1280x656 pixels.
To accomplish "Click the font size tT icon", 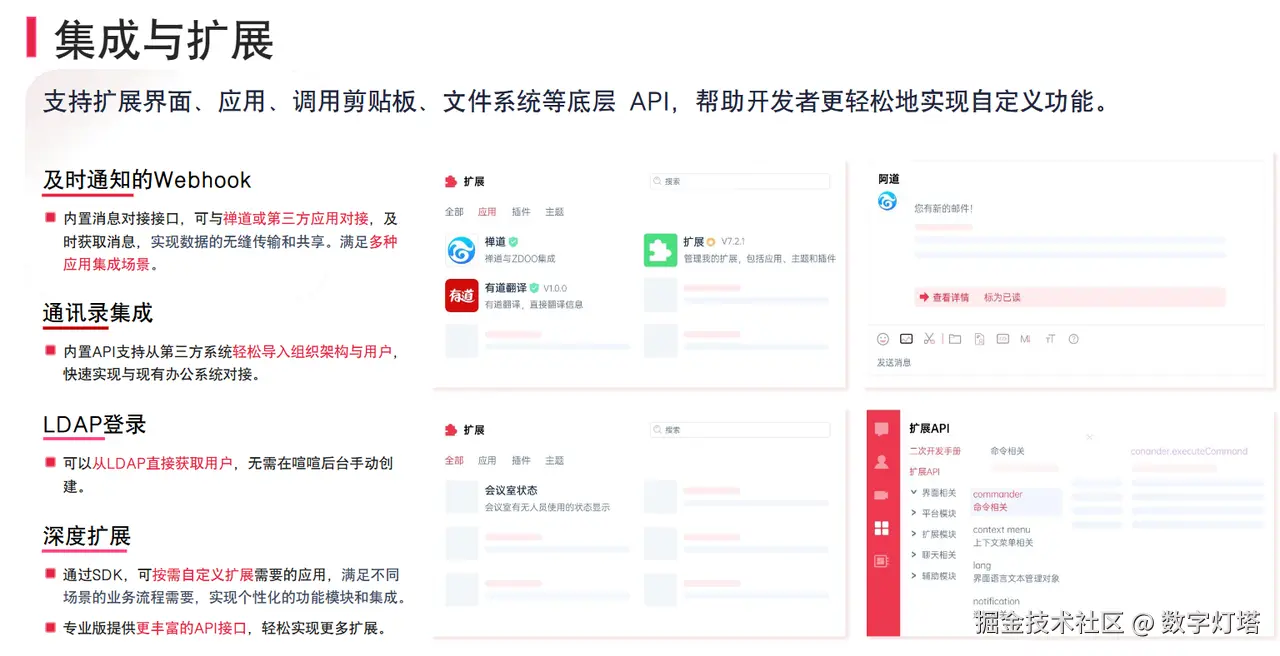I will pos(1050,339).
